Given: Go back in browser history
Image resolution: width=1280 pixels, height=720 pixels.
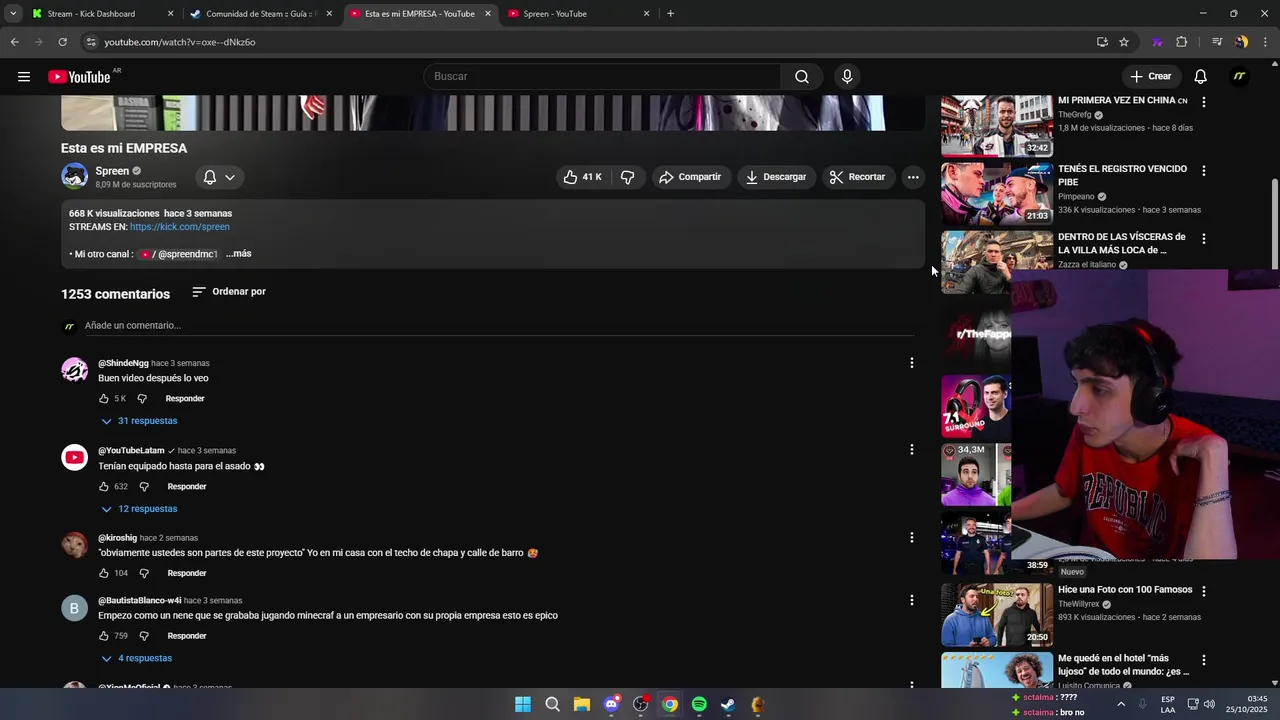Looking at the screenshot, I should [14, 42].
